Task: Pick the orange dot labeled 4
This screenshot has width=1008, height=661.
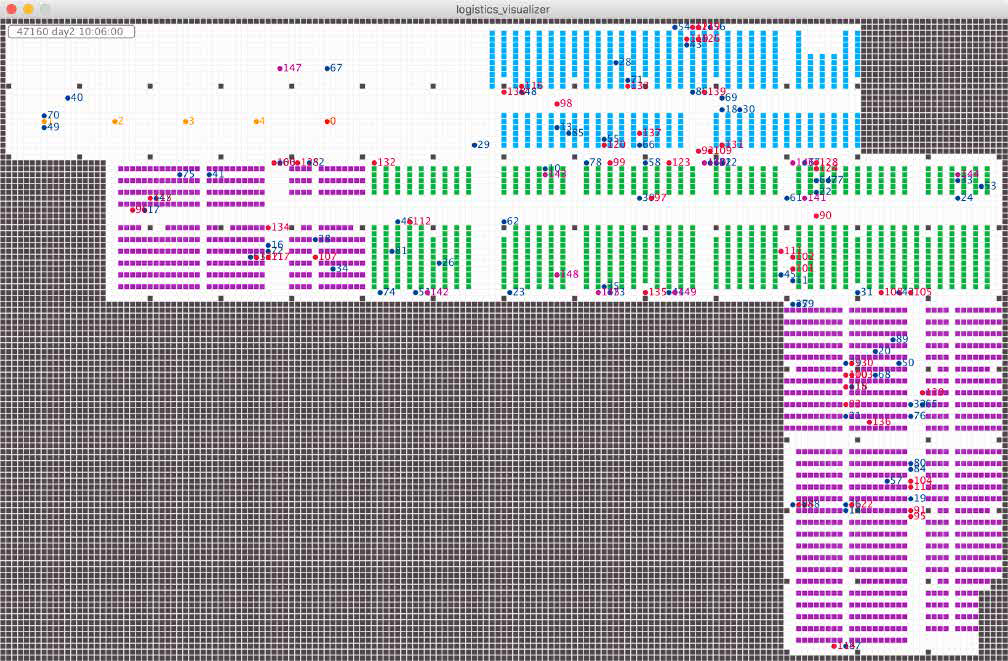Action: [x=256, y=121]
